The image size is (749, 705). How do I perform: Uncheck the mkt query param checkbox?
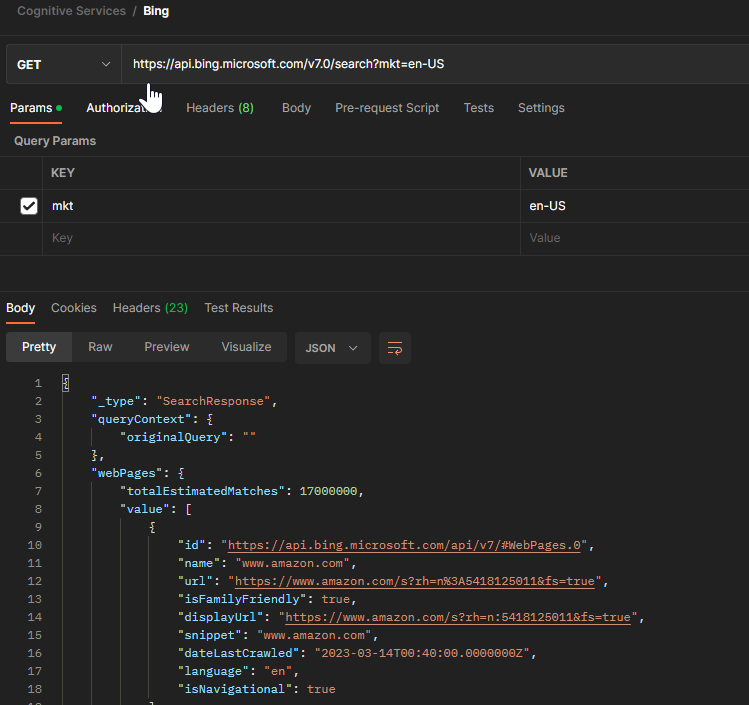29,206
